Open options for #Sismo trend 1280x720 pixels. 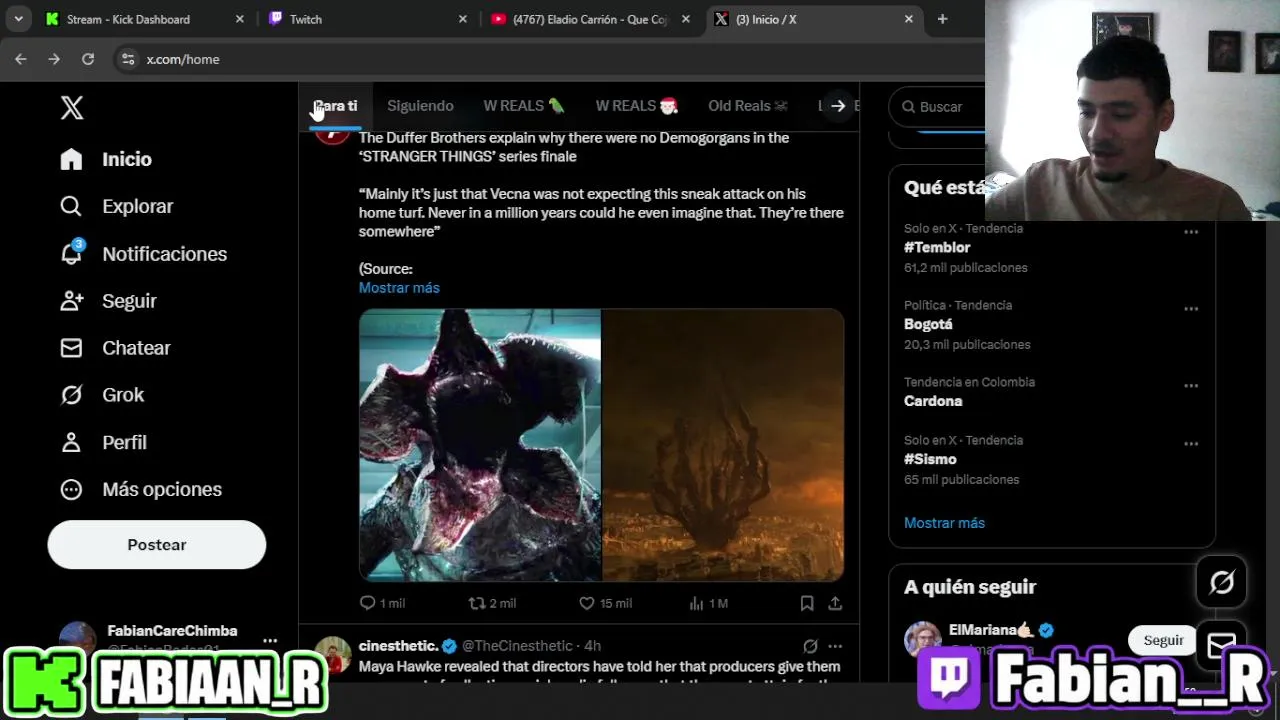1191,444
